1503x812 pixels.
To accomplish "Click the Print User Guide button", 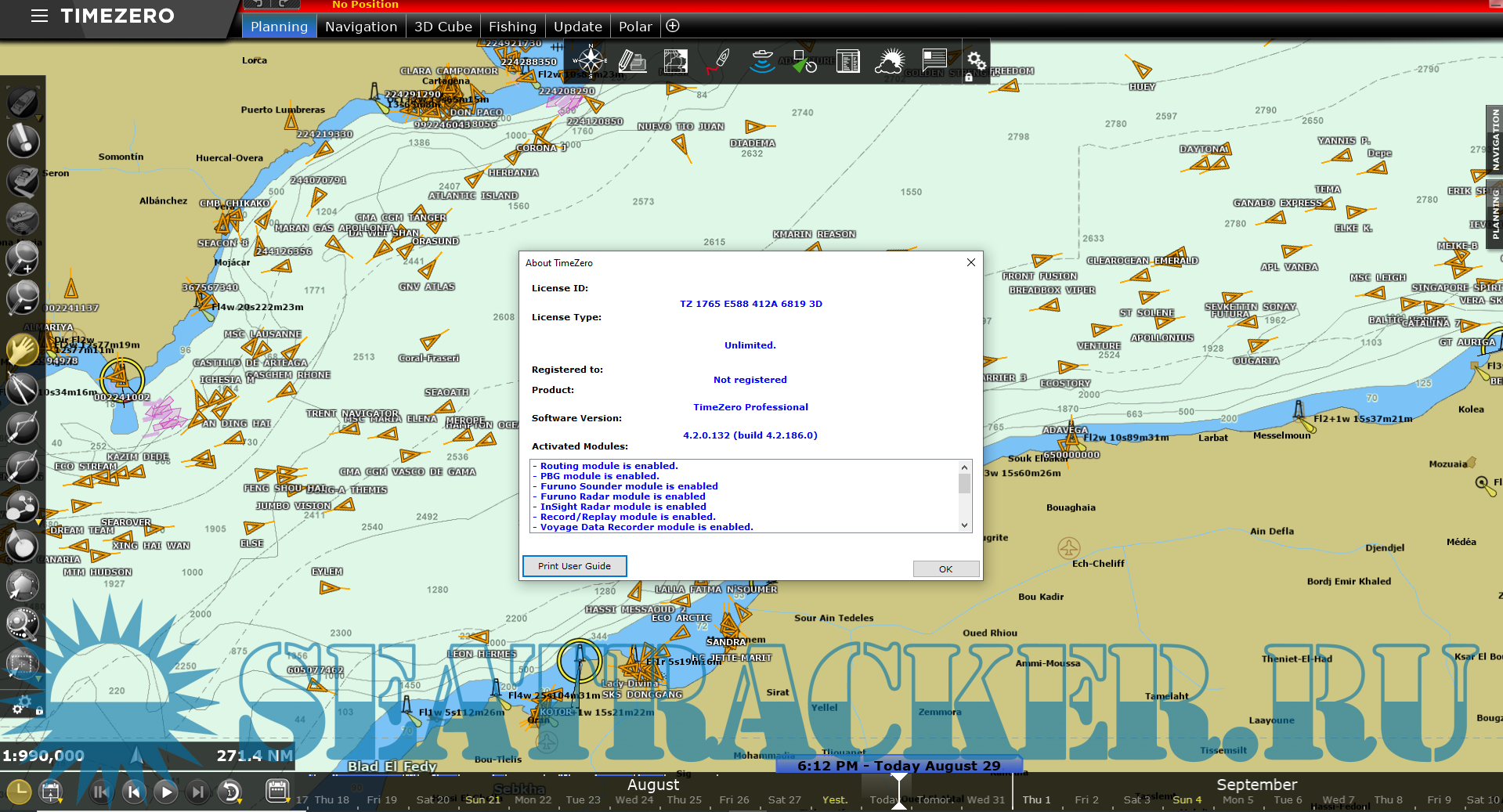I will click(x=574, y=566).
